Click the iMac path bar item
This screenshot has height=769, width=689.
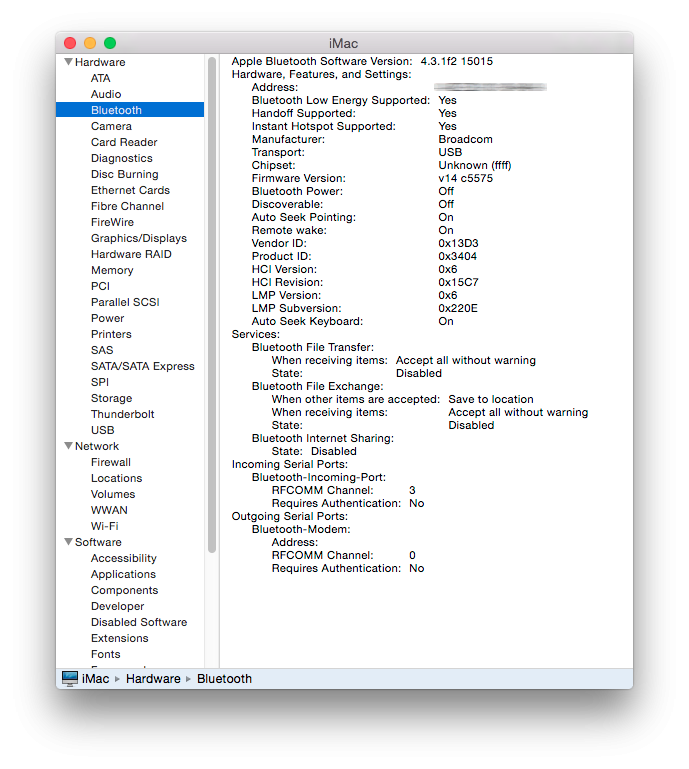click(95, 679)
